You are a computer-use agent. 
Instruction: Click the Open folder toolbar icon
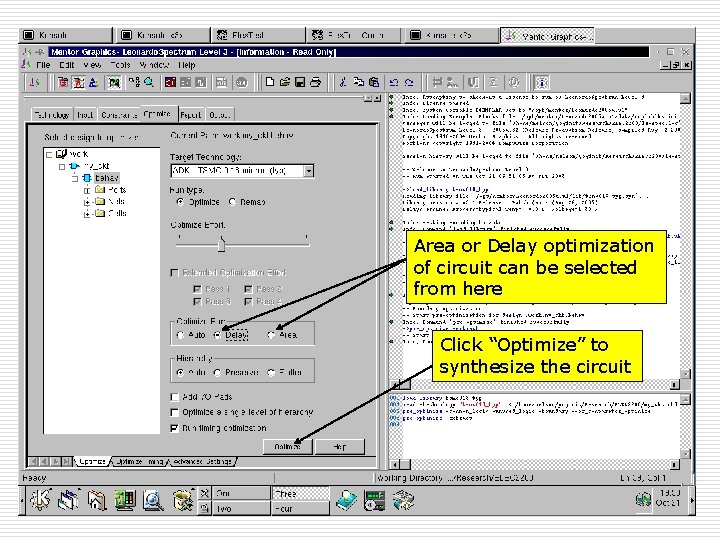coord(285,82)
